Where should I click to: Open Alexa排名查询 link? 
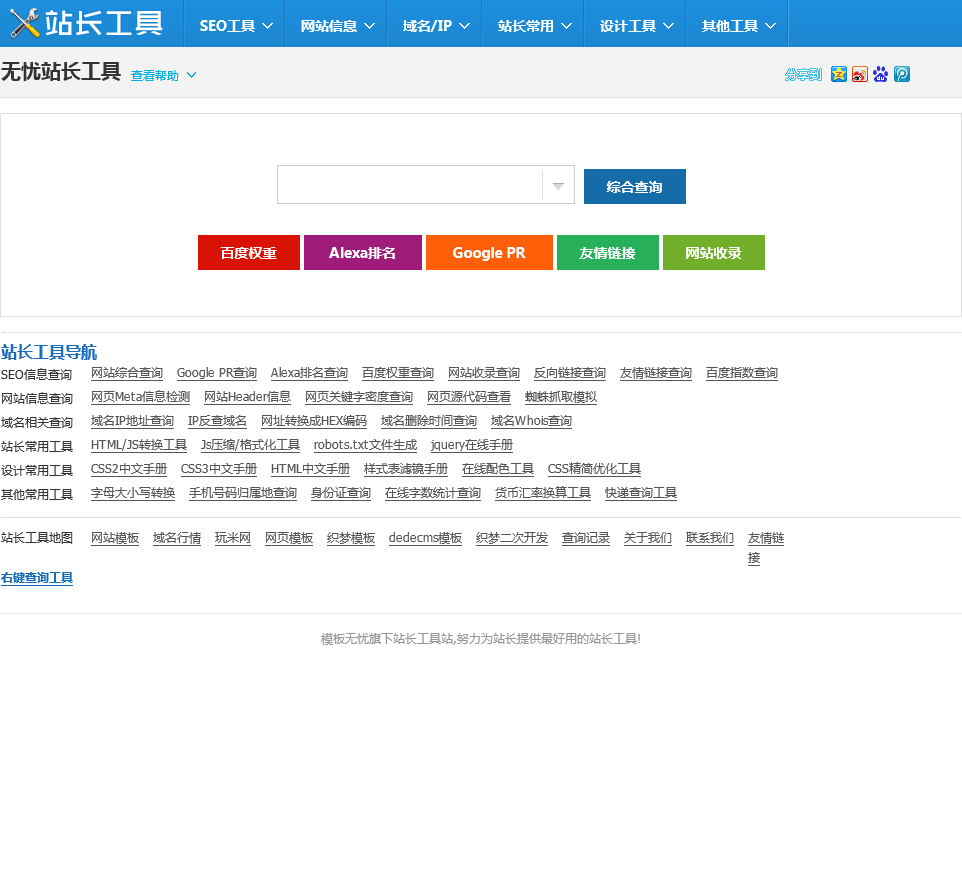tap(309, 373)
